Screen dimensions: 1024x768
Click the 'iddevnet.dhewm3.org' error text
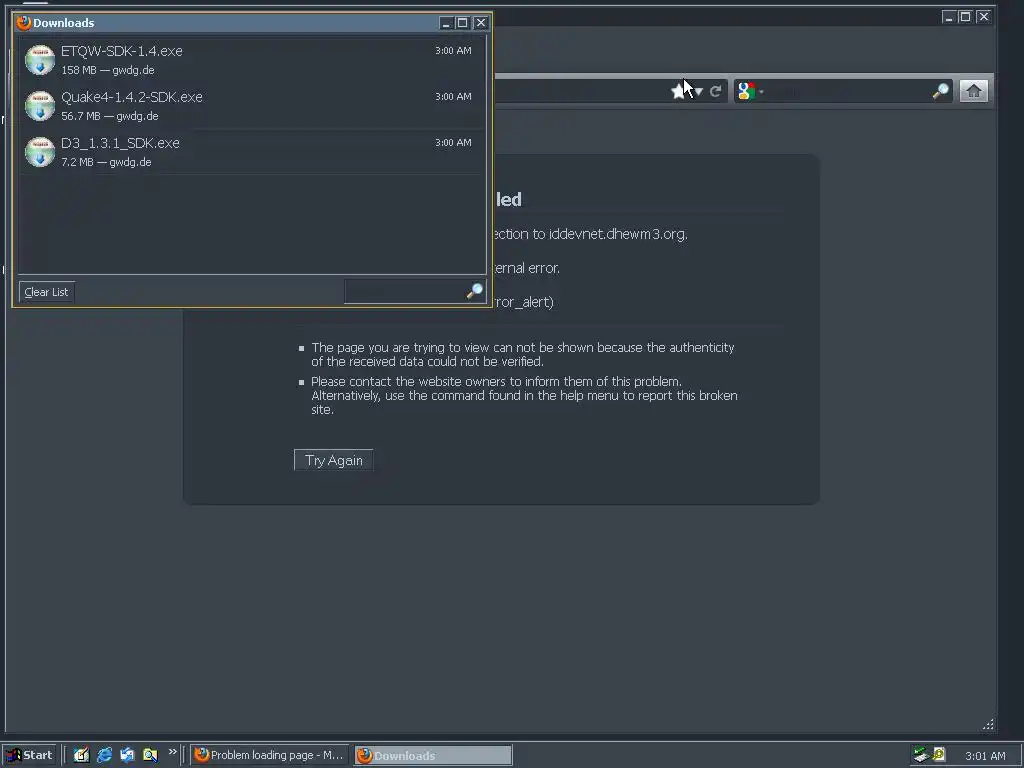click(618, 234)
